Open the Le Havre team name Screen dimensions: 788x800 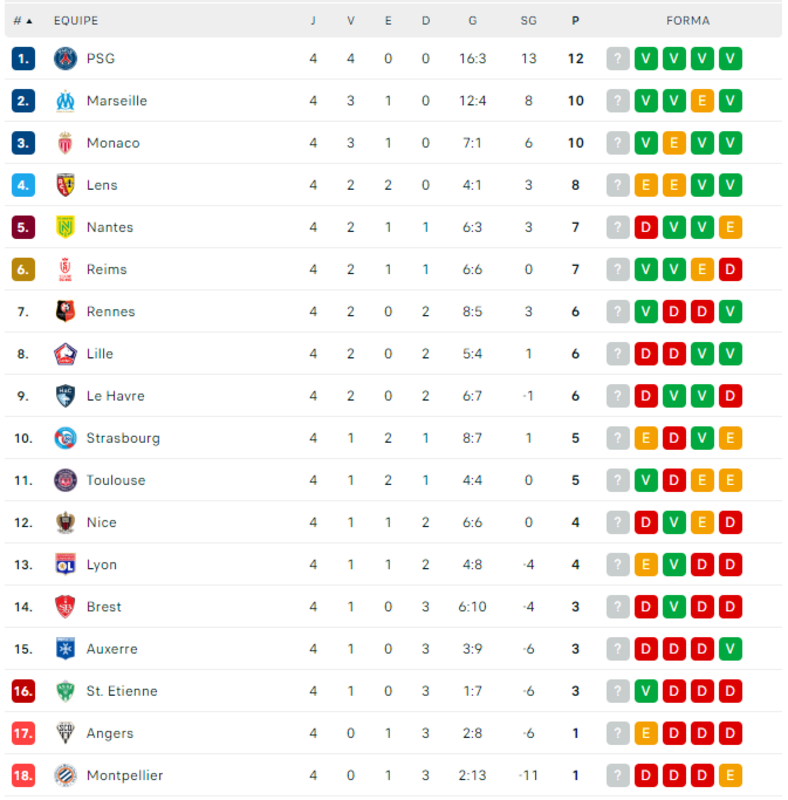[x=115, y=396]
